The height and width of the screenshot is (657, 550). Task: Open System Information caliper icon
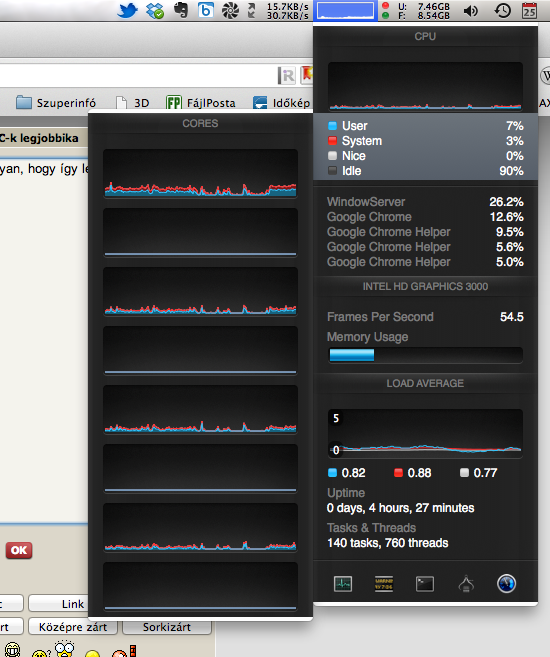coord(466,584)
